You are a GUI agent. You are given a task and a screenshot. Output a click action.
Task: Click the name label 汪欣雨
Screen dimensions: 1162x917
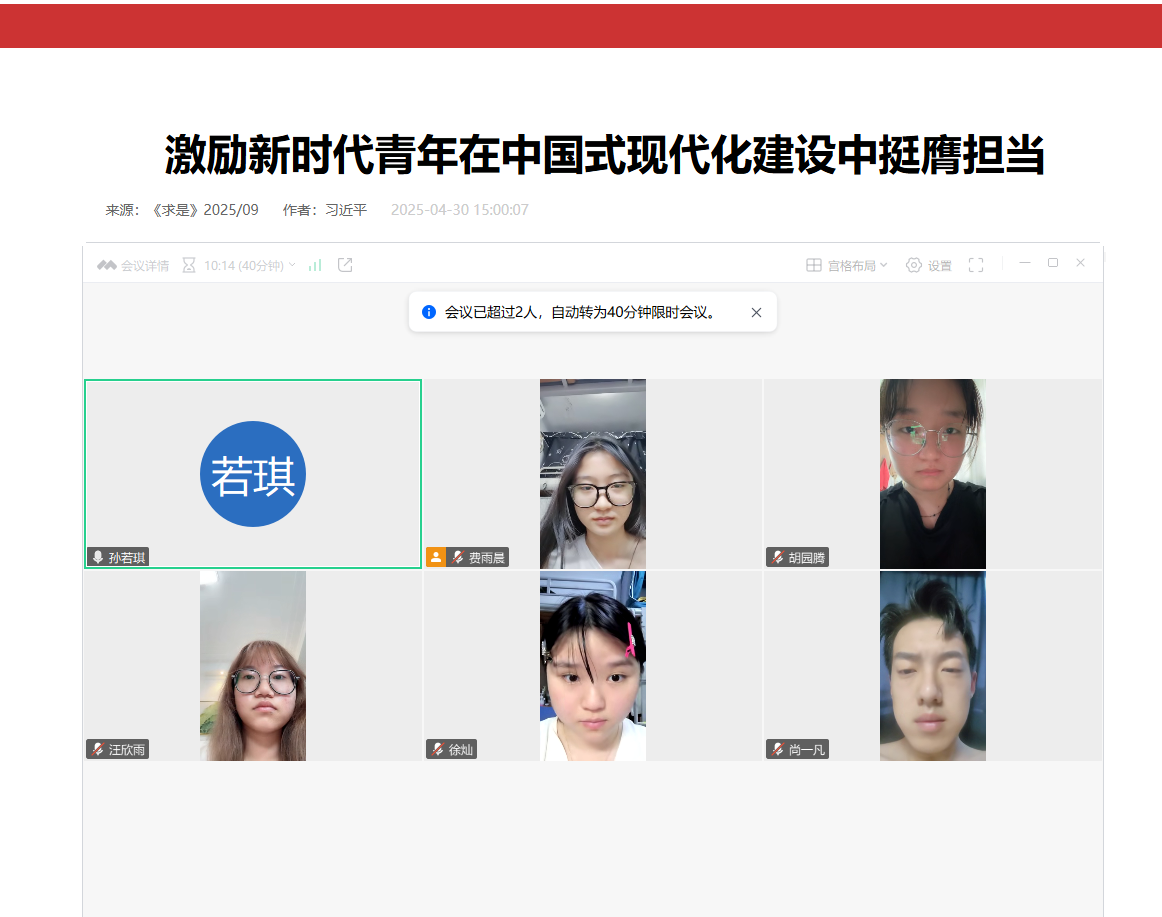[127, 750]
